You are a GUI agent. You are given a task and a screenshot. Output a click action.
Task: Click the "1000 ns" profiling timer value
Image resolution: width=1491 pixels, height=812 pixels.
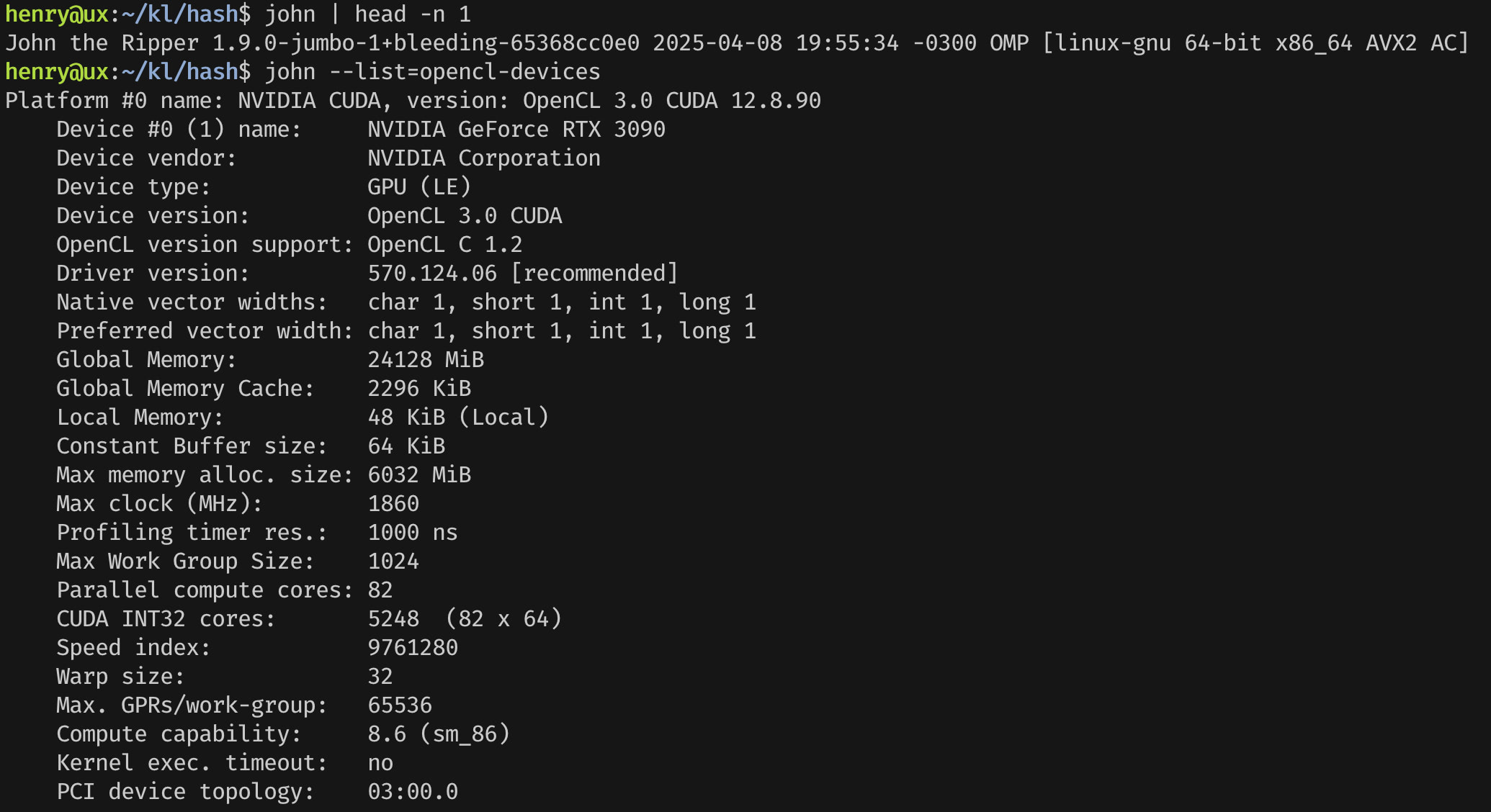[412, 533]
